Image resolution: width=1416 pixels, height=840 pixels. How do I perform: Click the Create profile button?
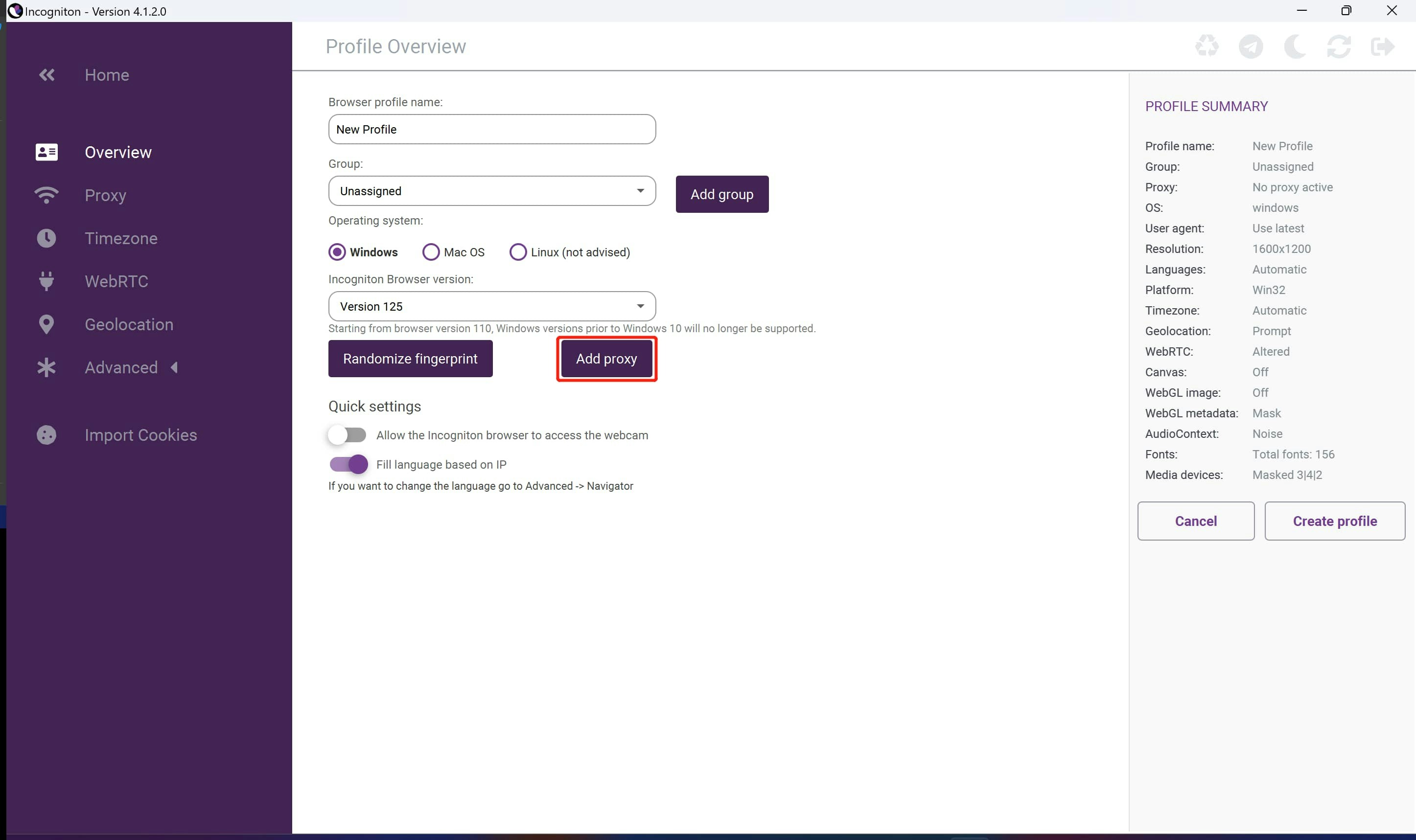pos(1334,521)
